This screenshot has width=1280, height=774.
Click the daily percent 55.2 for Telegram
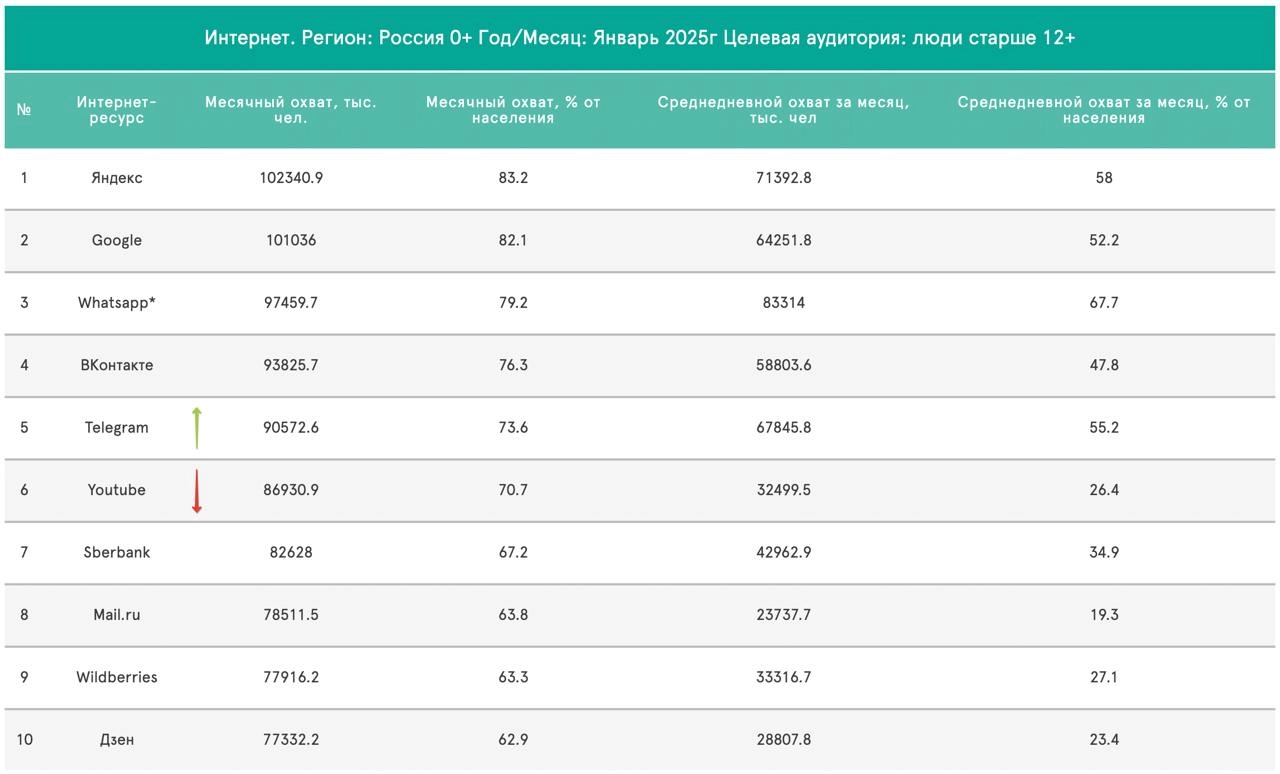[1104, 428]
